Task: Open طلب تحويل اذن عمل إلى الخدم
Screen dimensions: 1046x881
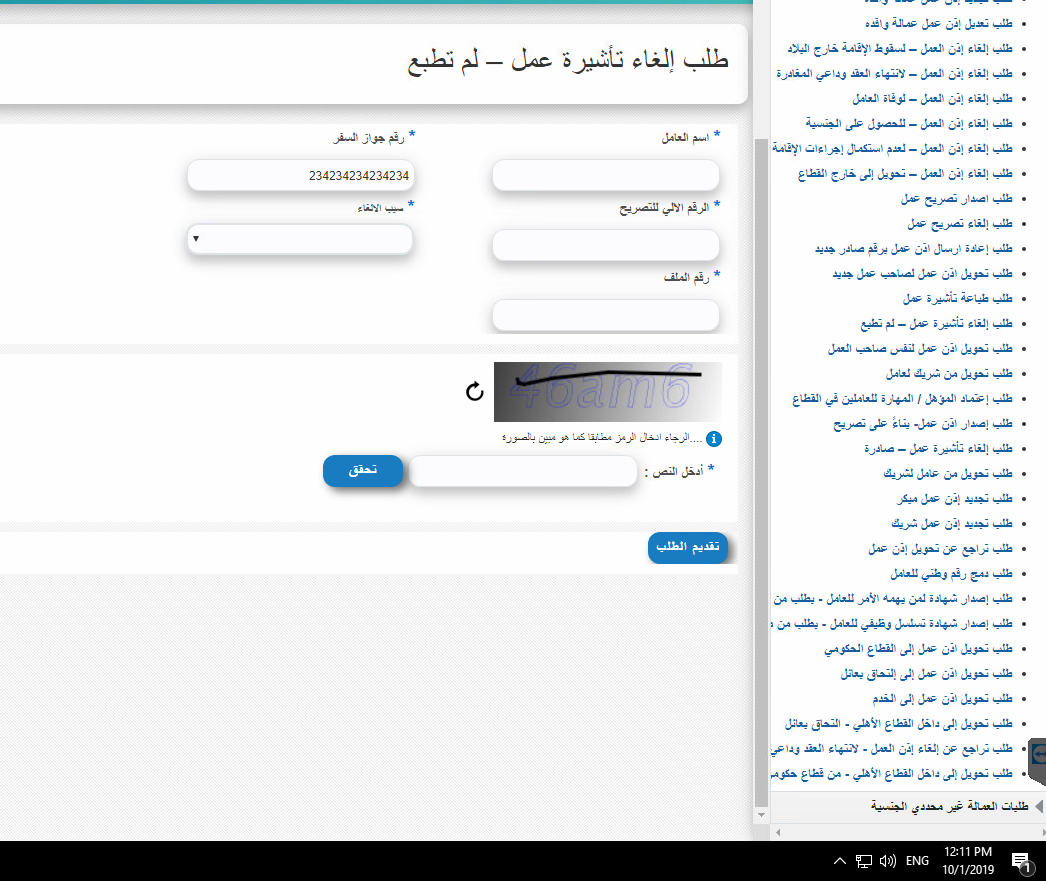Action: (943, 699)
